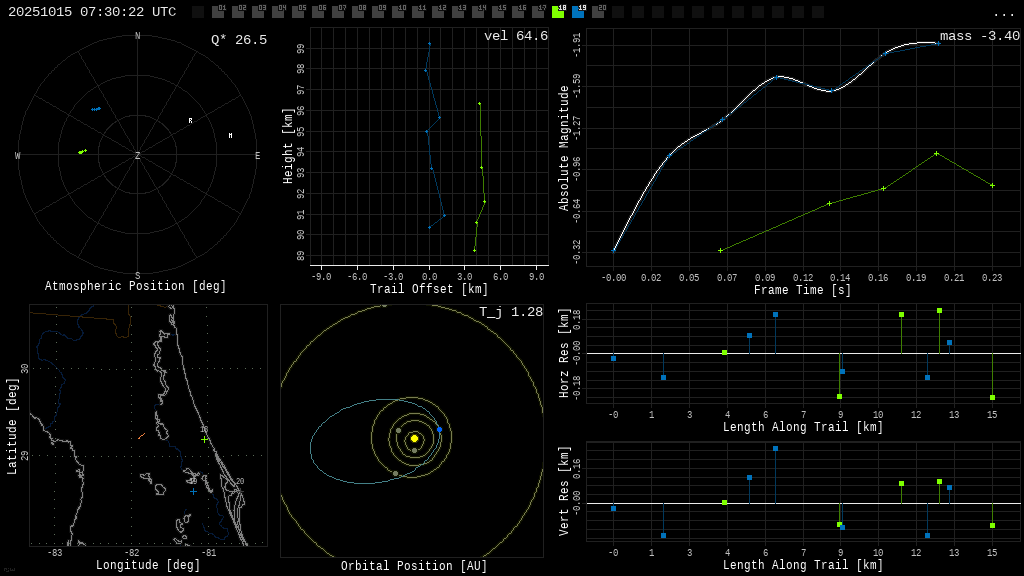This screenshot has height=576, width=1024.
Task: Select the blue camera 19 indicator
Action: (578, 12)
